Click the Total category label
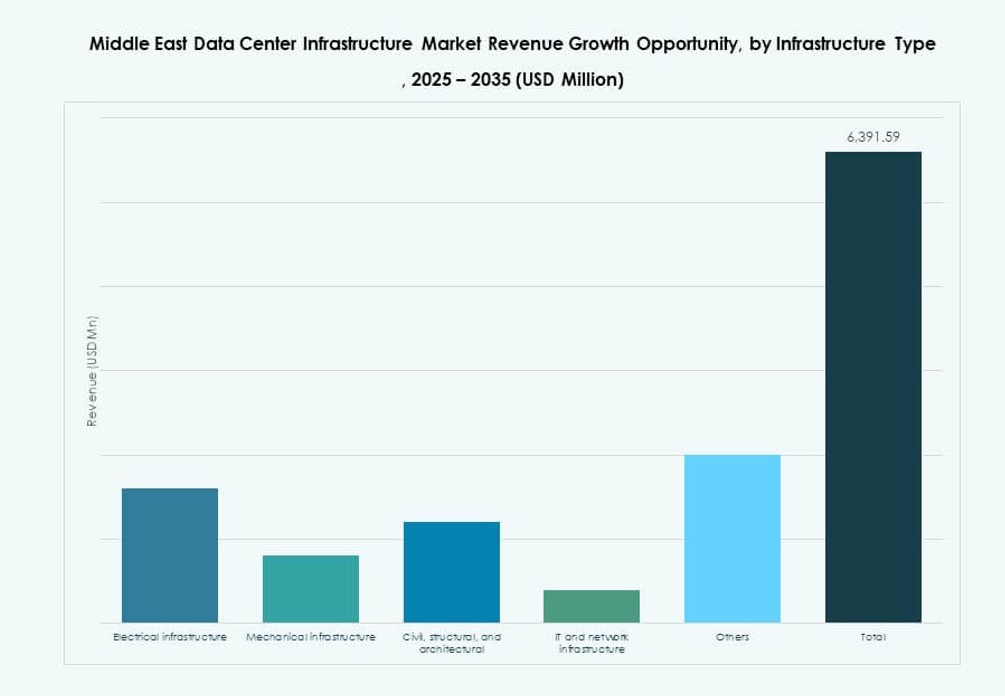 pos(872,634)
